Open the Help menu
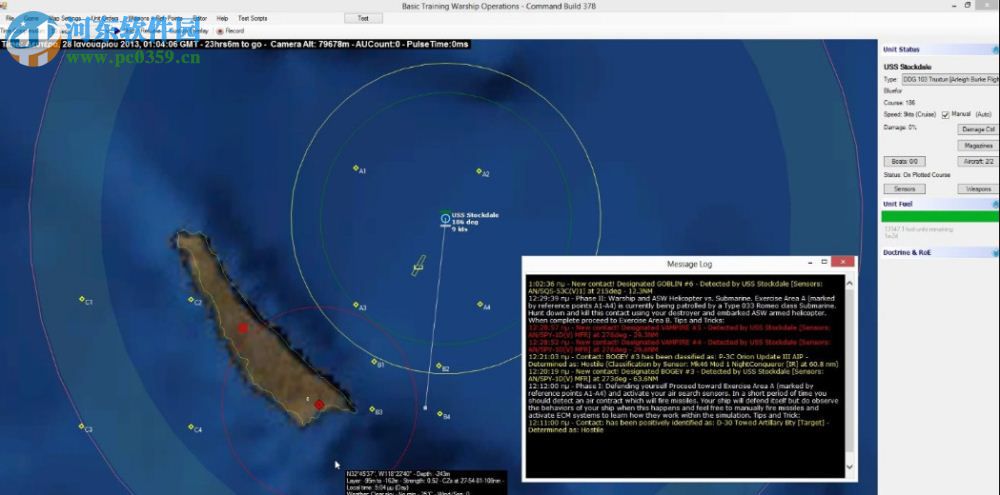This screenshot has width=1000, height=495. click(x=222, y=18)
